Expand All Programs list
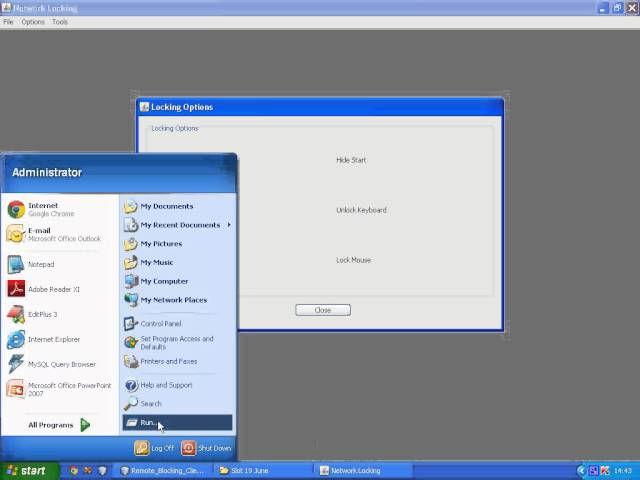The height and width of the screenshot is (480, 640). pos(59,425)
